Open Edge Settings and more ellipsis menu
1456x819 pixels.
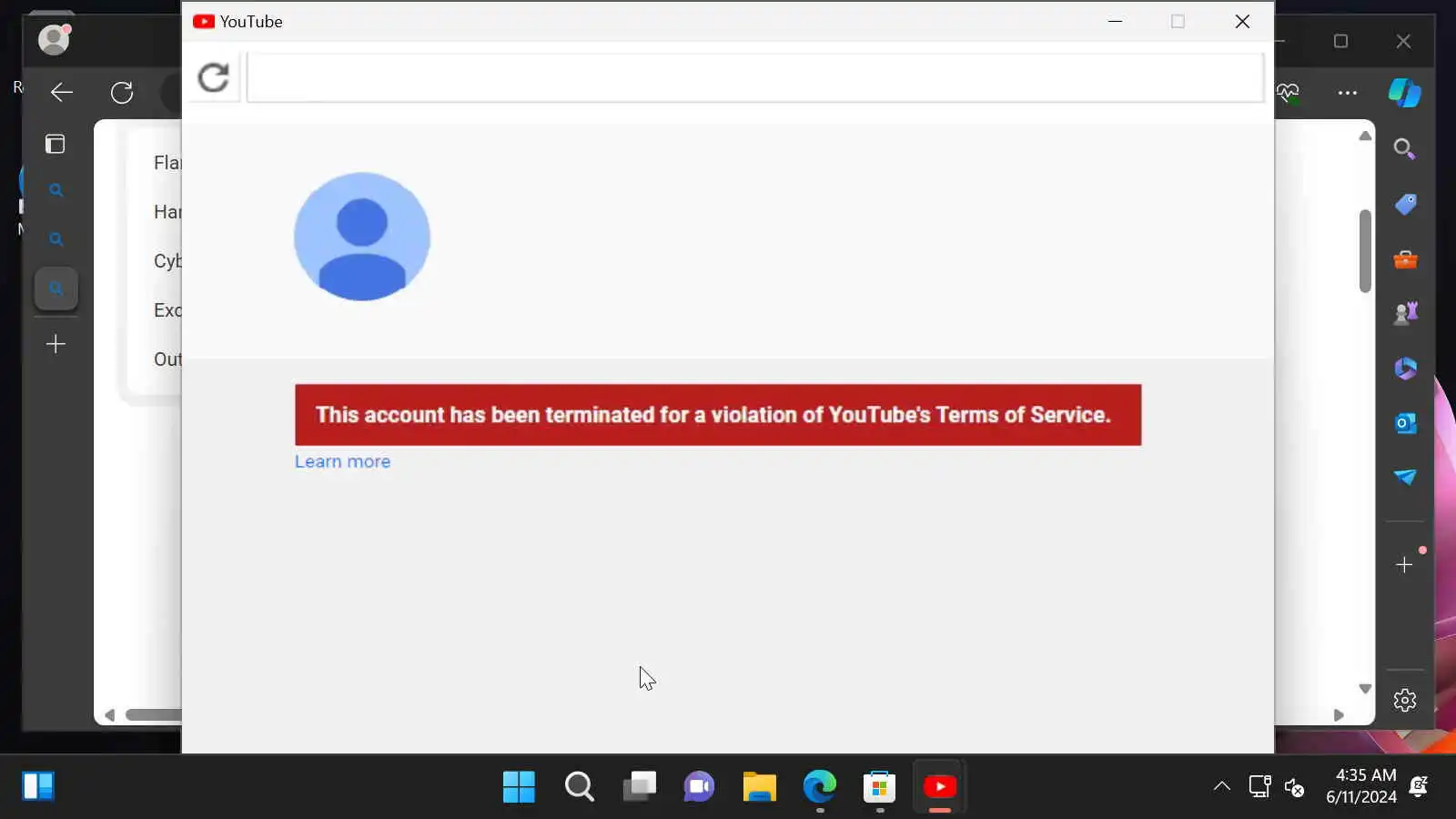coord(1348,93)
